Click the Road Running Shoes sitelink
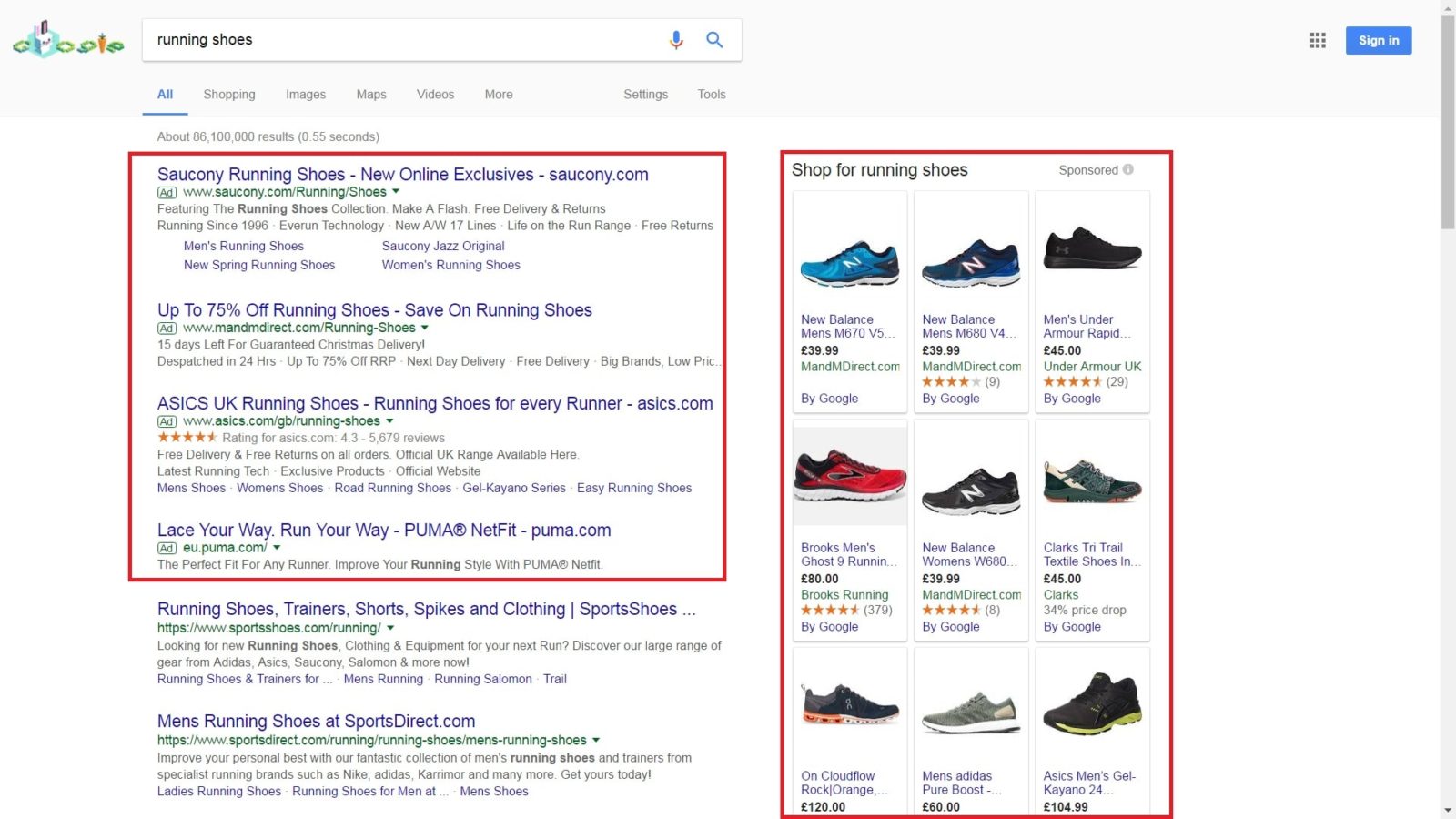 click(x=393, y=488)
